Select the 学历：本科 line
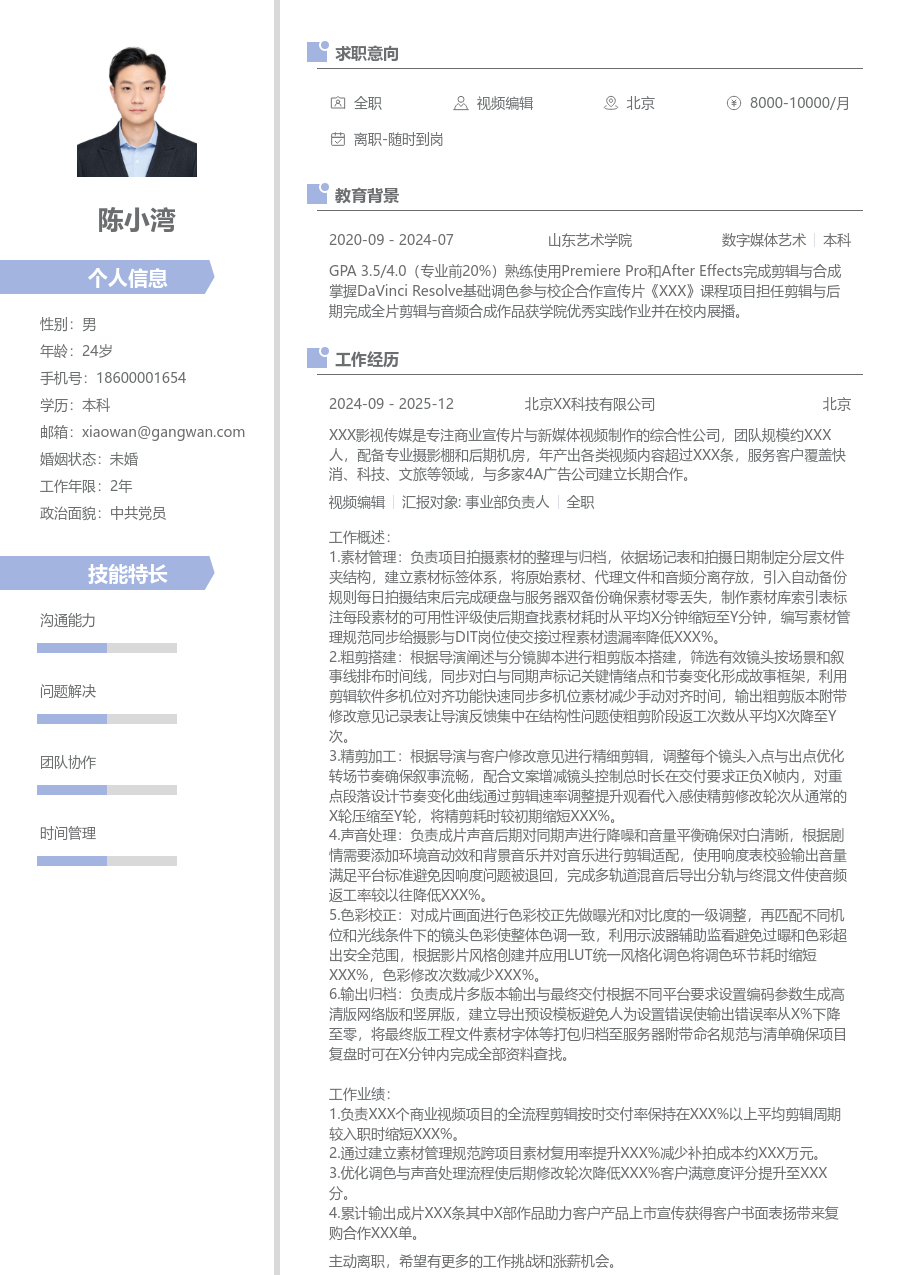Screen dimensions: 900x1275 75,405
